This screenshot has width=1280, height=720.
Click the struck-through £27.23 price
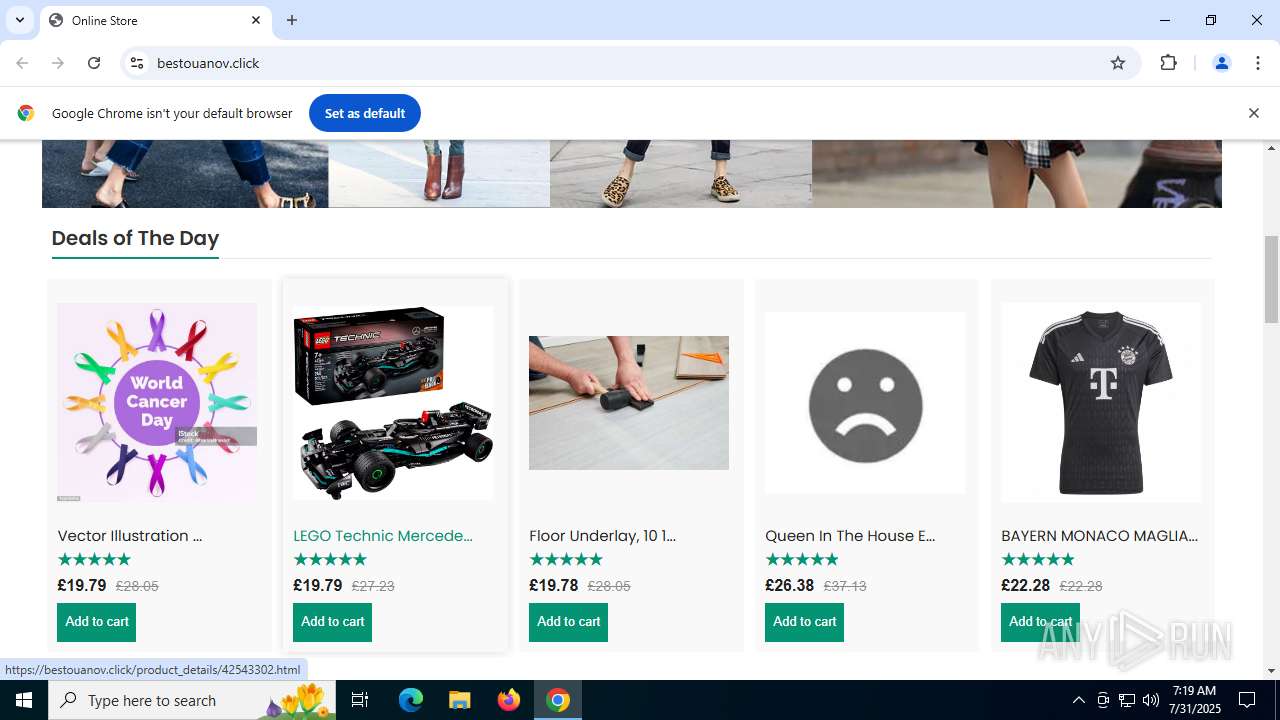[x=373, y=586]
